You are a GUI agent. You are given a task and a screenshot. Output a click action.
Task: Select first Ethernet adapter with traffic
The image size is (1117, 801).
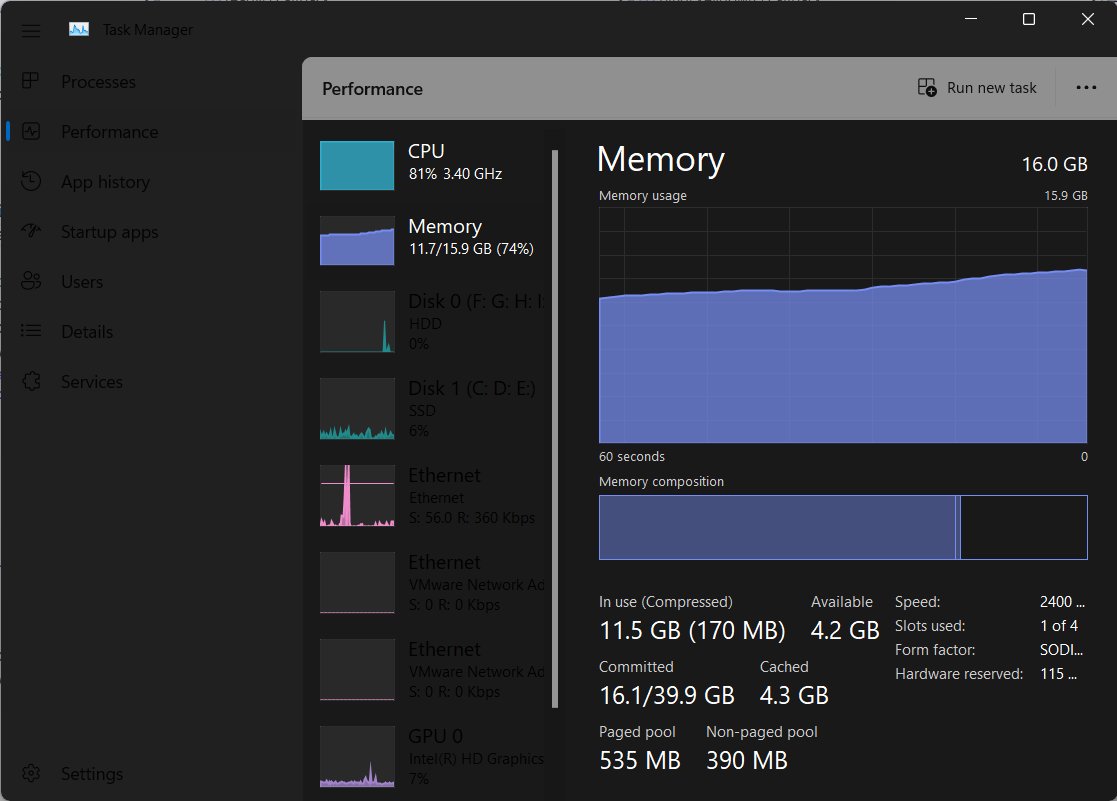[431, 495]
